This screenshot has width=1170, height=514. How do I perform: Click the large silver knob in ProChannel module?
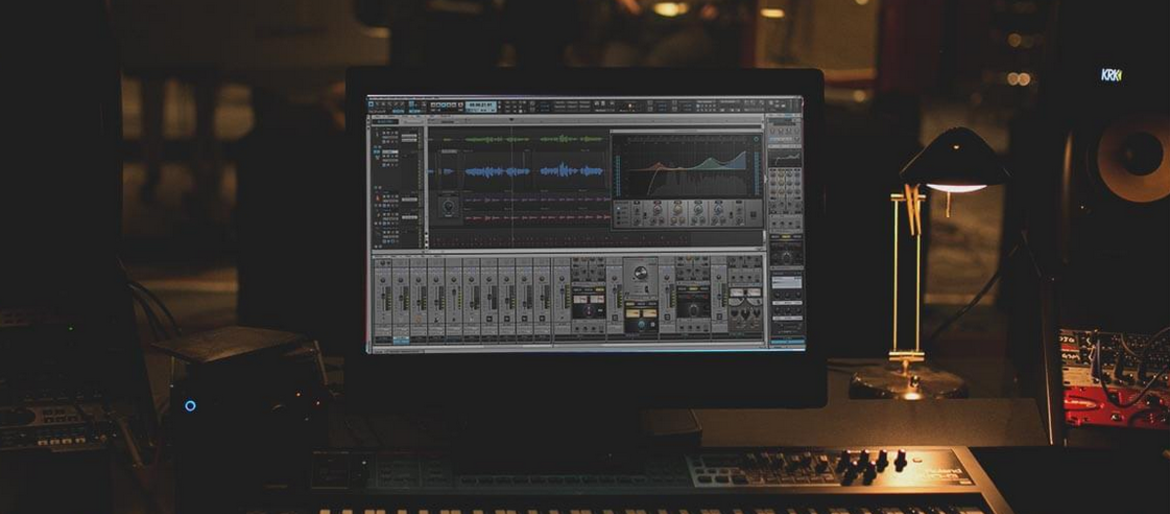click(641, 272)
